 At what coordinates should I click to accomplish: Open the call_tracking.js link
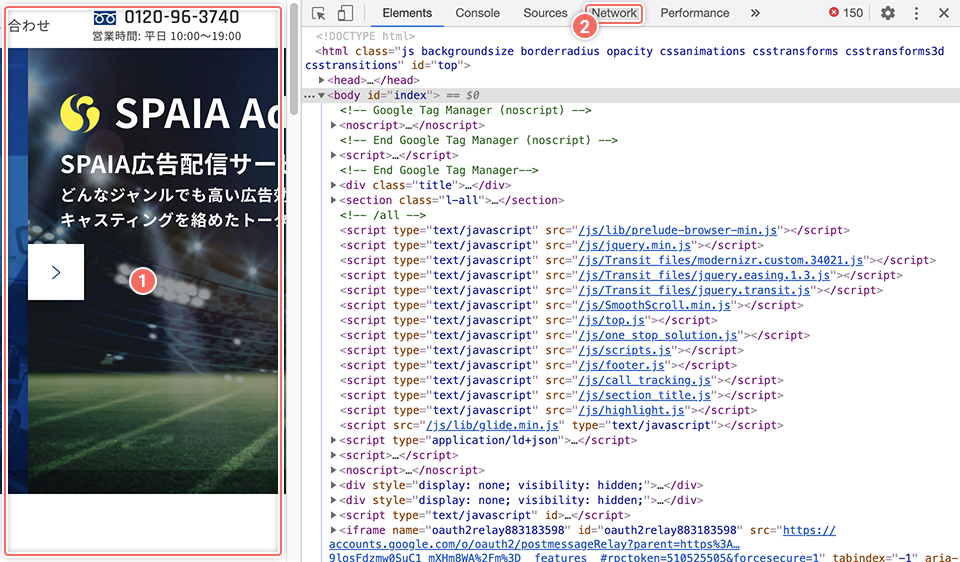(645, 380)
